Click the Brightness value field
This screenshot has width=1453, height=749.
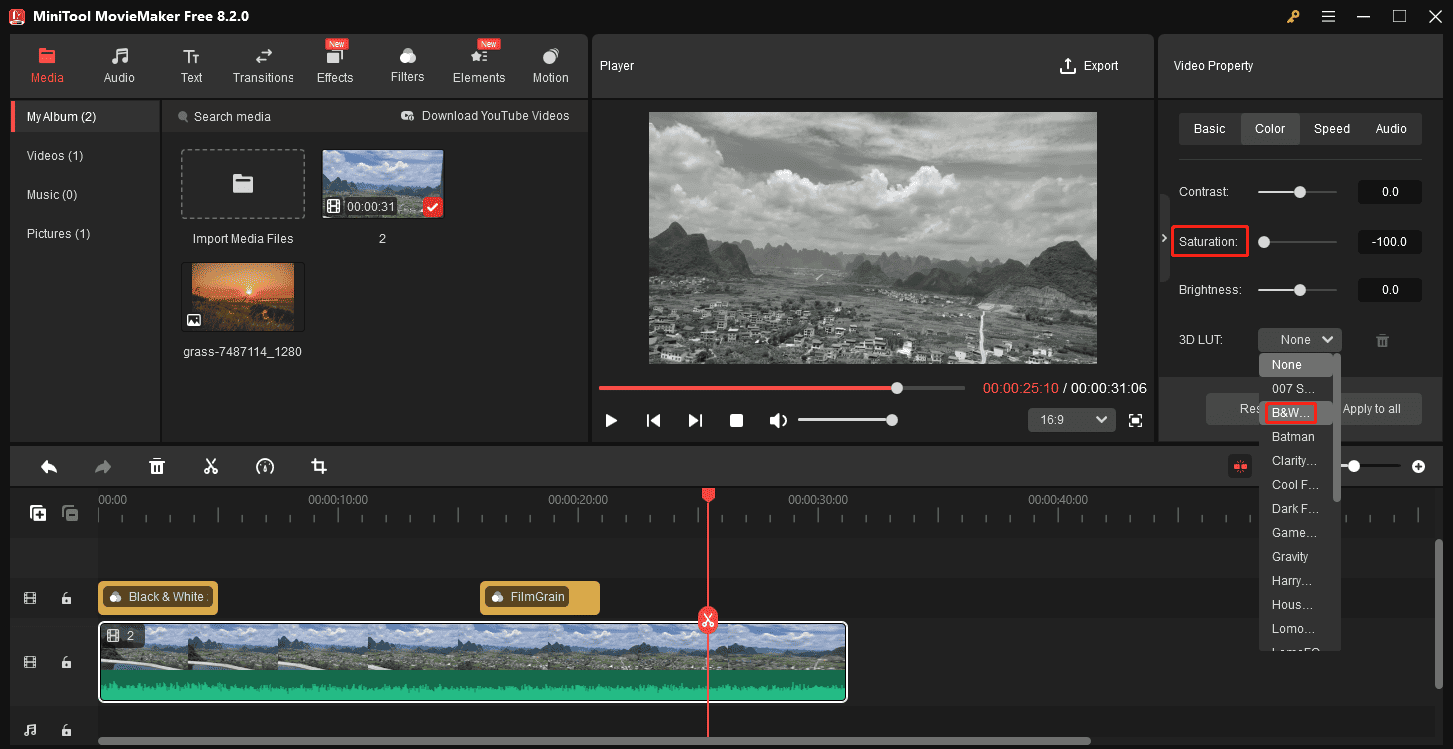1389,290
